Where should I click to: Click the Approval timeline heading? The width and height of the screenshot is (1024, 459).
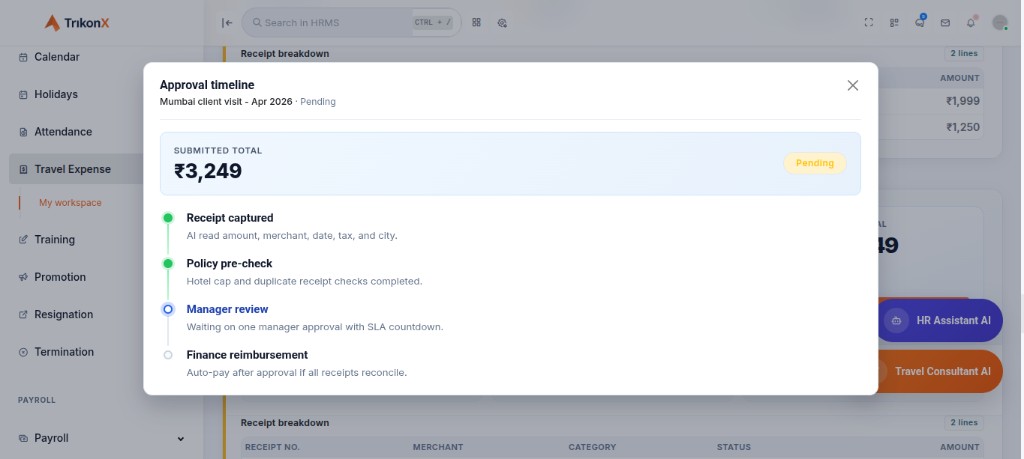(207, 85)
